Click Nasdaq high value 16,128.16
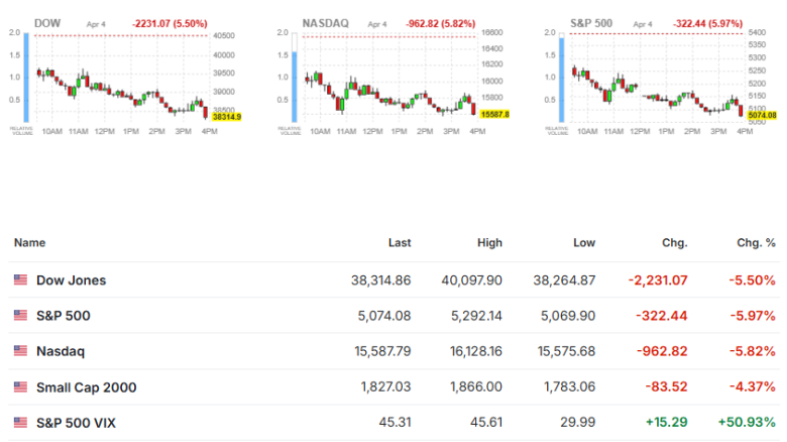787x442 pixels. tap(476, 351)
